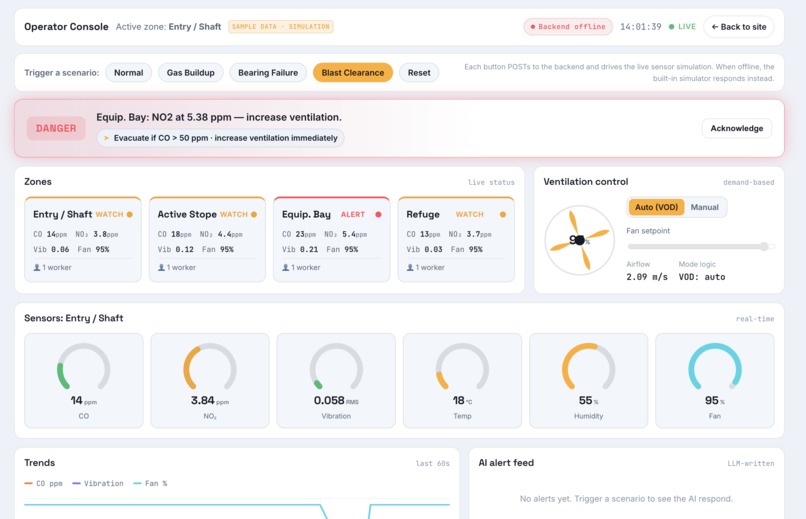Click the fan setpoint slider handle
Screen dimensions: 806x519
[x=764, y=247]
